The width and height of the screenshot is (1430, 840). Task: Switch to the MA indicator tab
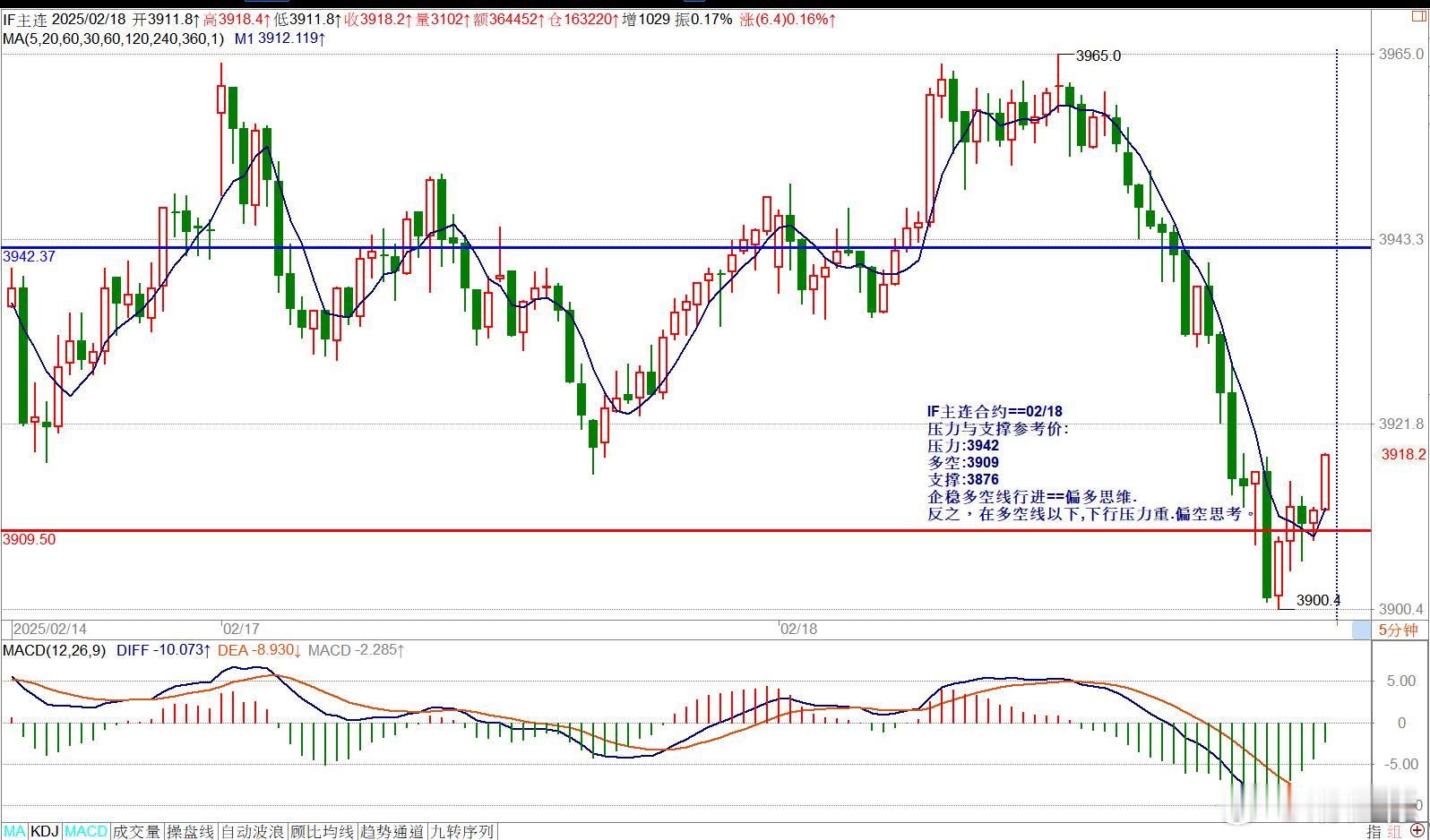pyautogui.click(x=14, y=831)
